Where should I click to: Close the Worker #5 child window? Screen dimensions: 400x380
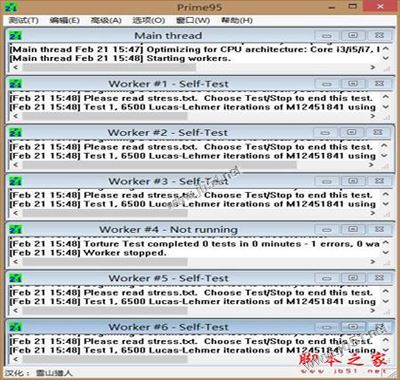379,278
